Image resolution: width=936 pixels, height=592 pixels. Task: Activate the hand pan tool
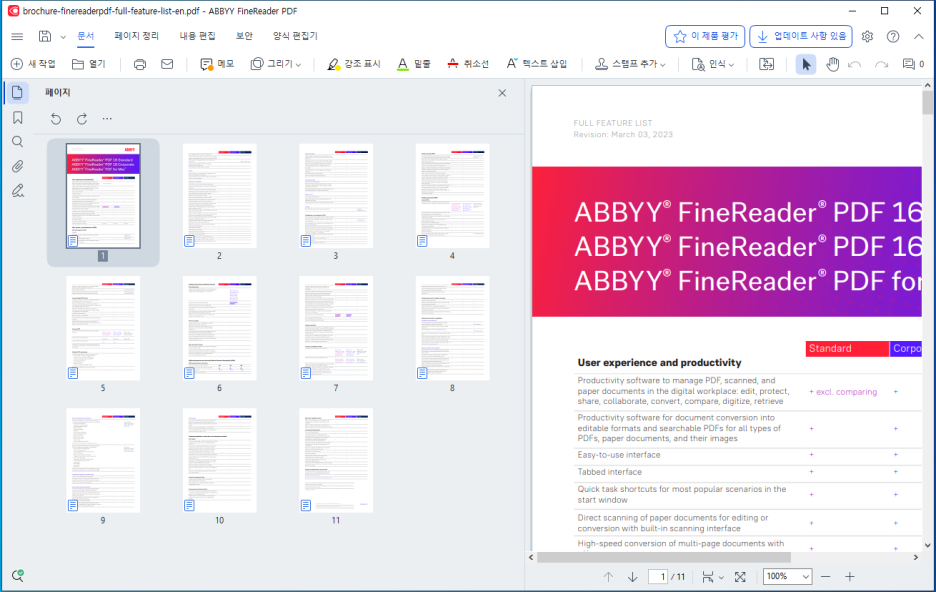(x=832, y=64)
